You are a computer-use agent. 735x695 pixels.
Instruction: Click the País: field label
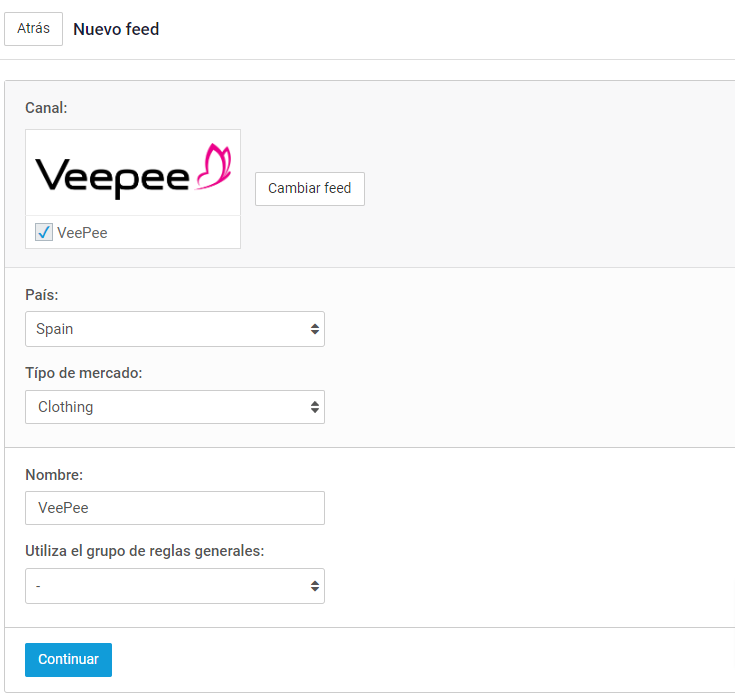tap(42, 295)
